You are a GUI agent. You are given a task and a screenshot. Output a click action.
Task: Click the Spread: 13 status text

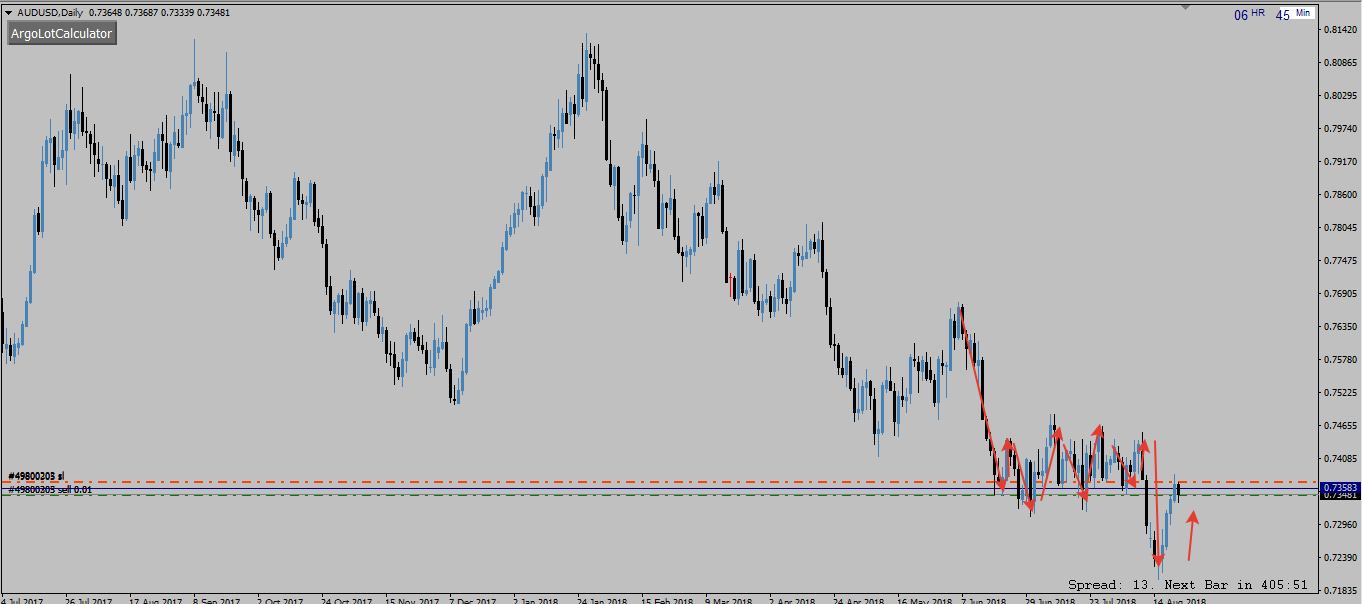pos(1111,584)
